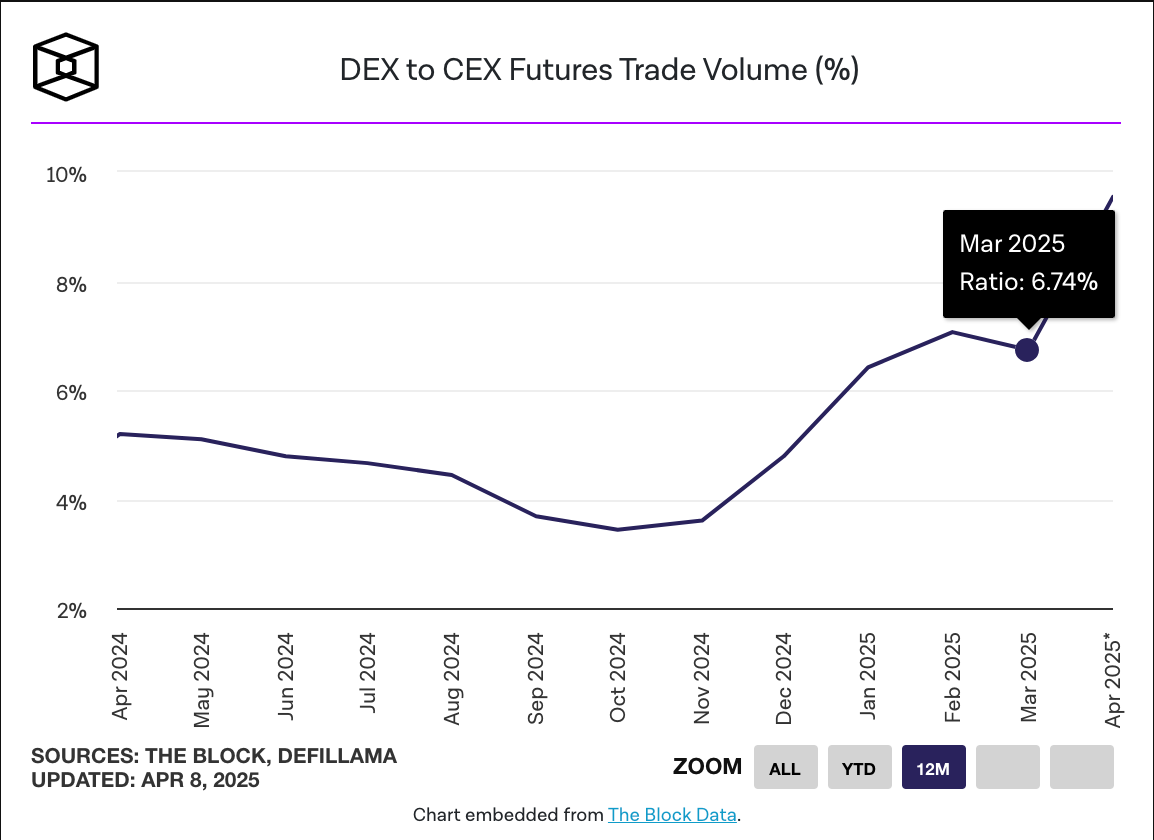Click the Oct 2024 x-axis label

620,674
